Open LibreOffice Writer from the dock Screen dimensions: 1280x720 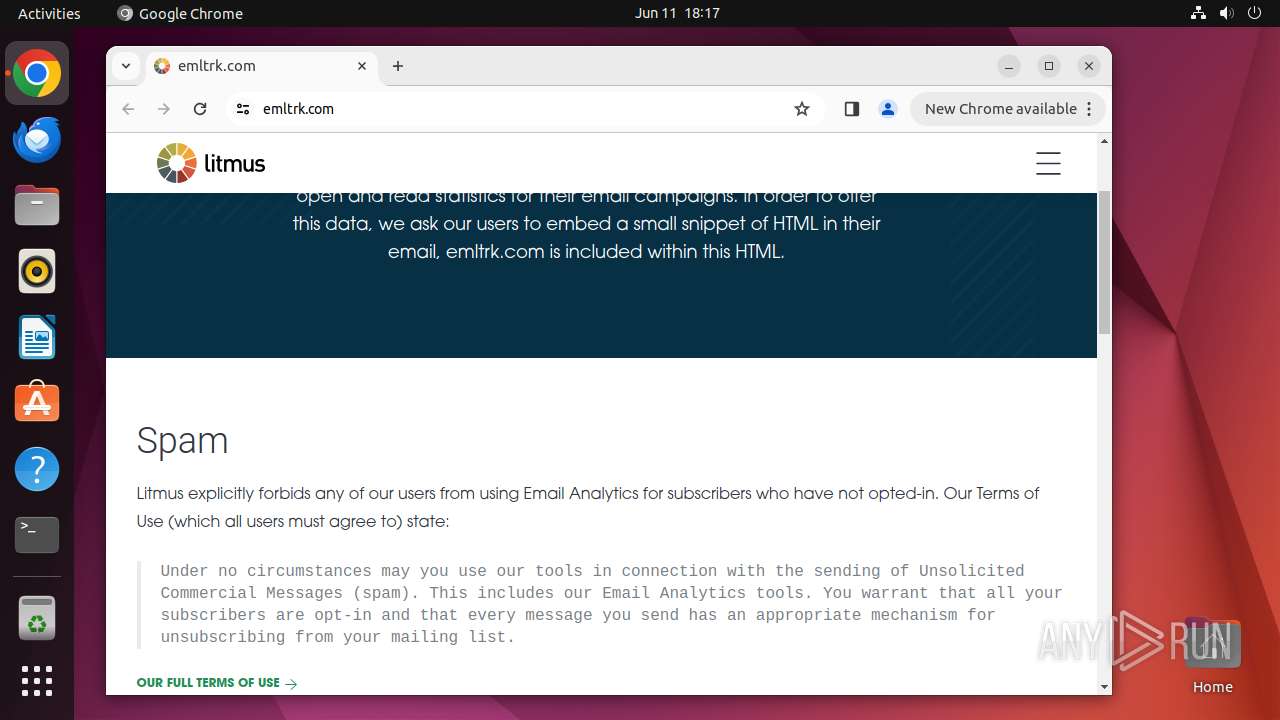37,337
